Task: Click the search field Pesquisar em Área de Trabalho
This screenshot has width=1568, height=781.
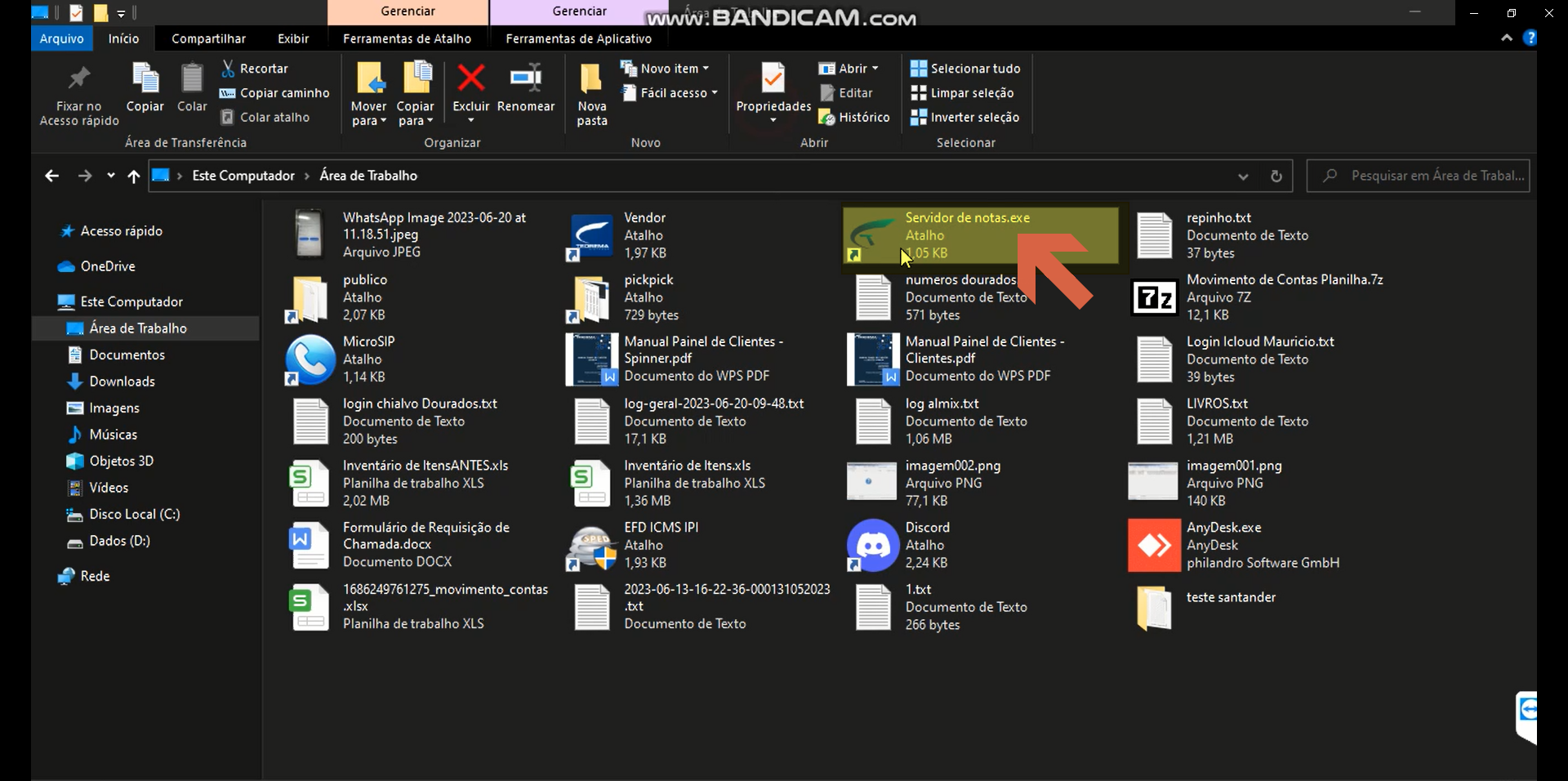Action: coord(1419,176)
